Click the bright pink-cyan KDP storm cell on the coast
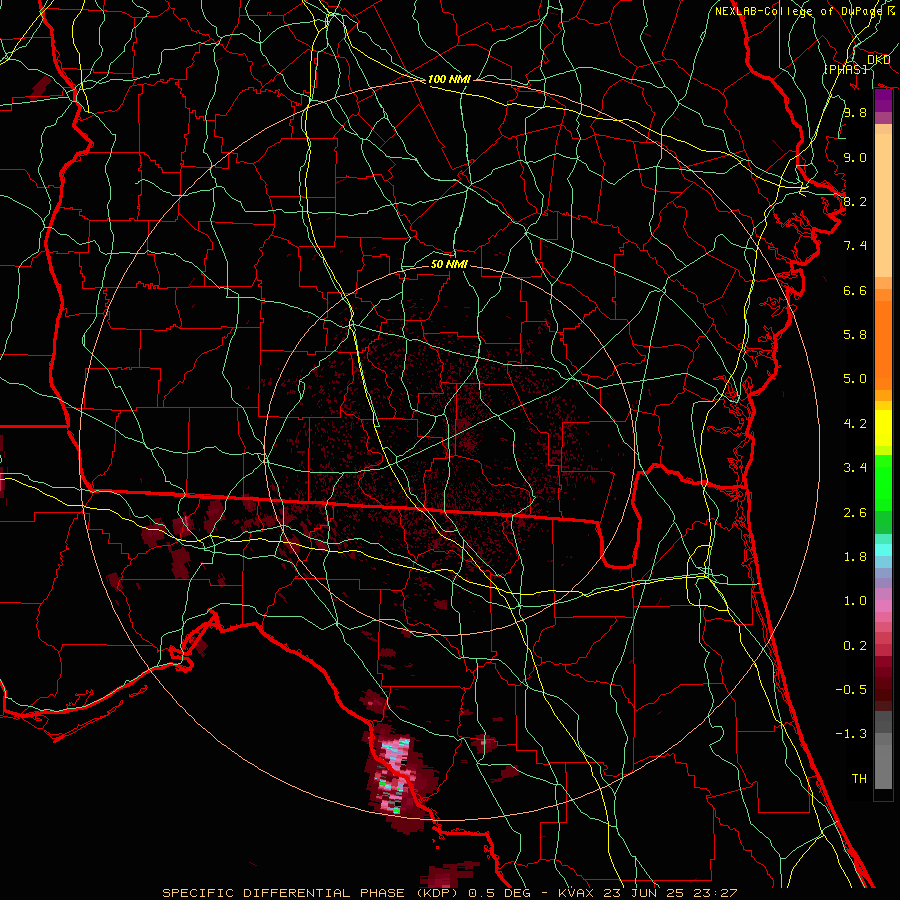Image resolution: width=900 pixels, height=900 pixels. tap(395, 775)
